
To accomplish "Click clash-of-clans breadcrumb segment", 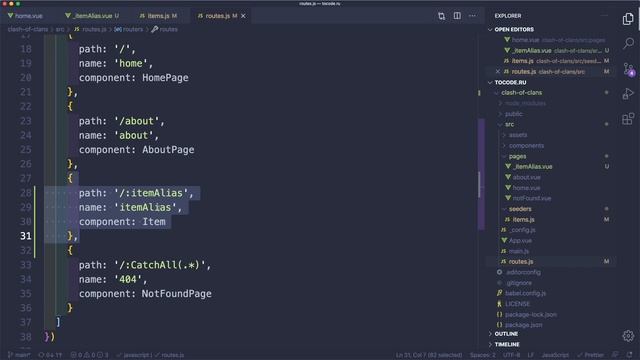I will tap(28, 29).
